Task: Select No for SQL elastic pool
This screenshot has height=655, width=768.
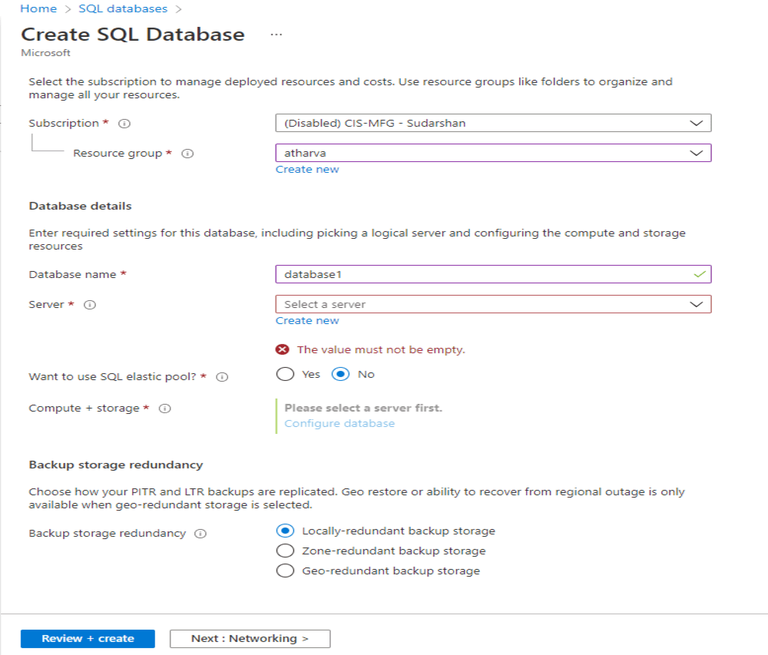Action: pyautogui.click(x=341, y=374)
